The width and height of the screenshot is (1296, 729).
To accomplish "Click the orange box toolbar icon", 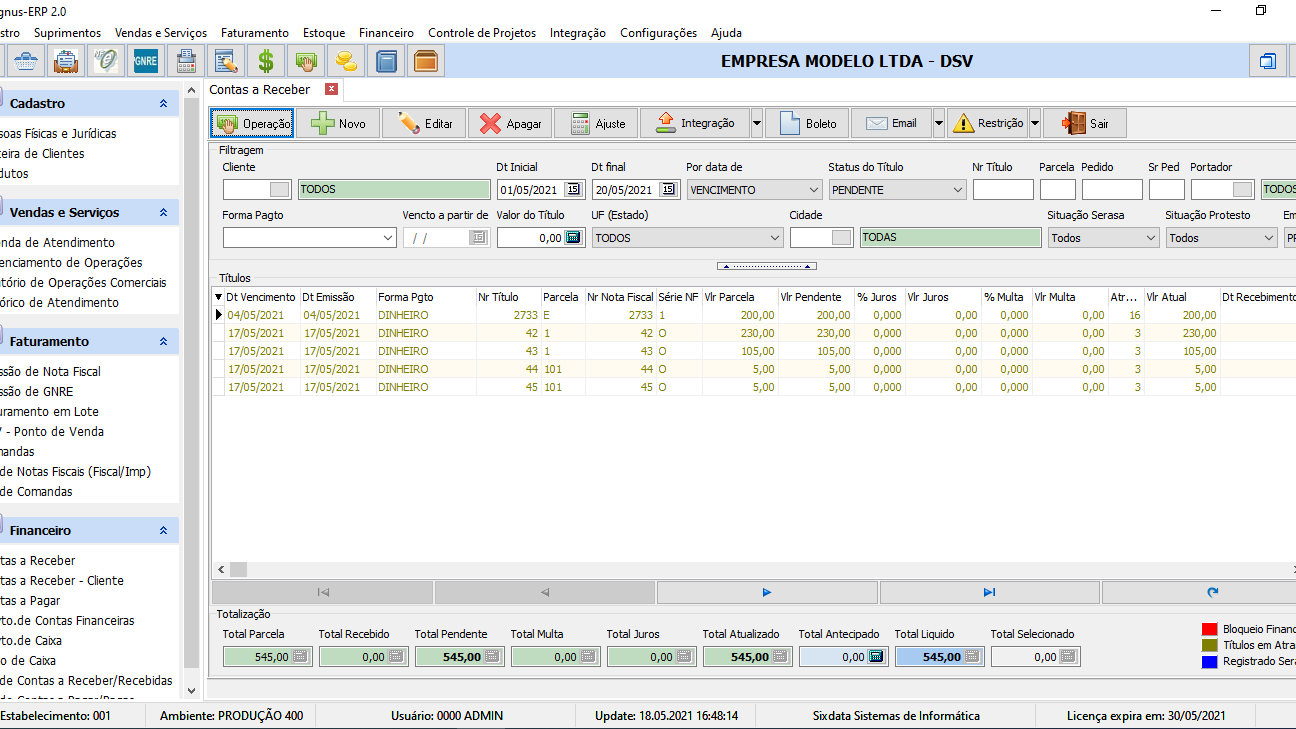I will coord(426,61).
